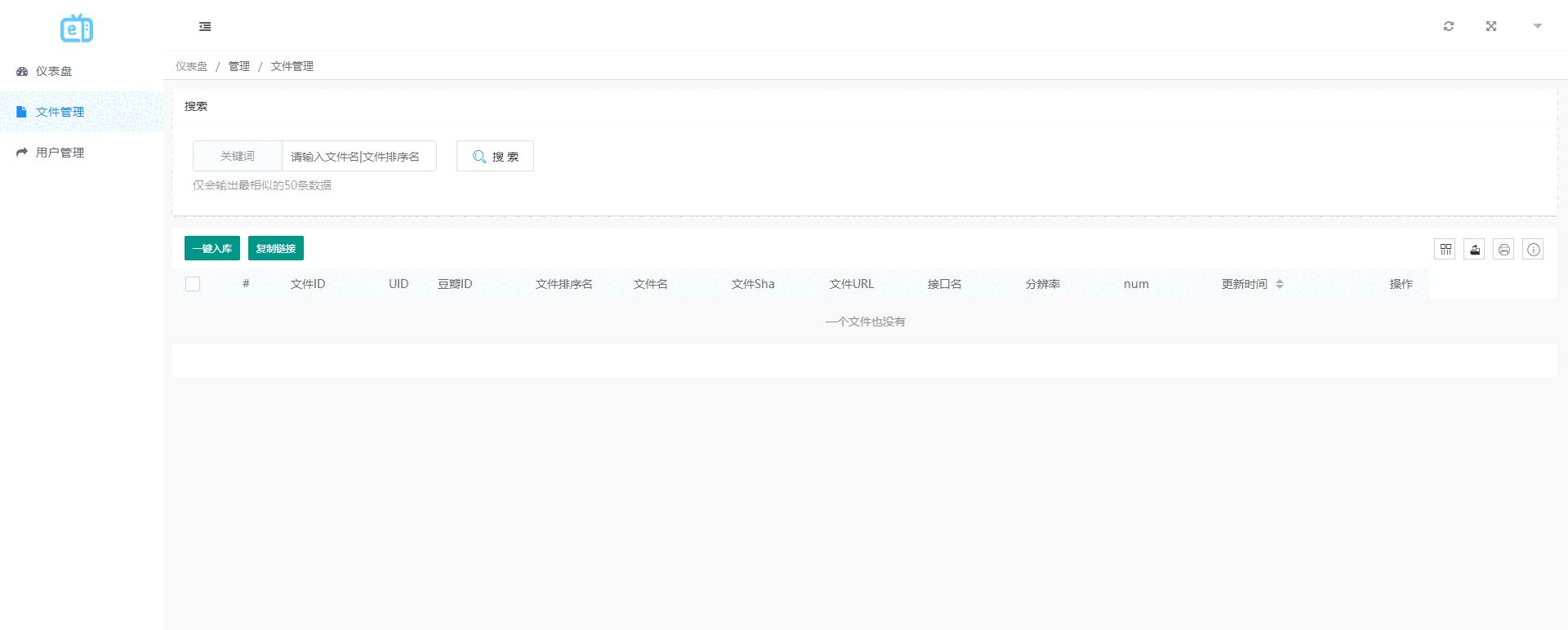Focus the 请输入文件名|文件排序名 search field
This screenshot has width=1568, height=630.
coord(359,156)
